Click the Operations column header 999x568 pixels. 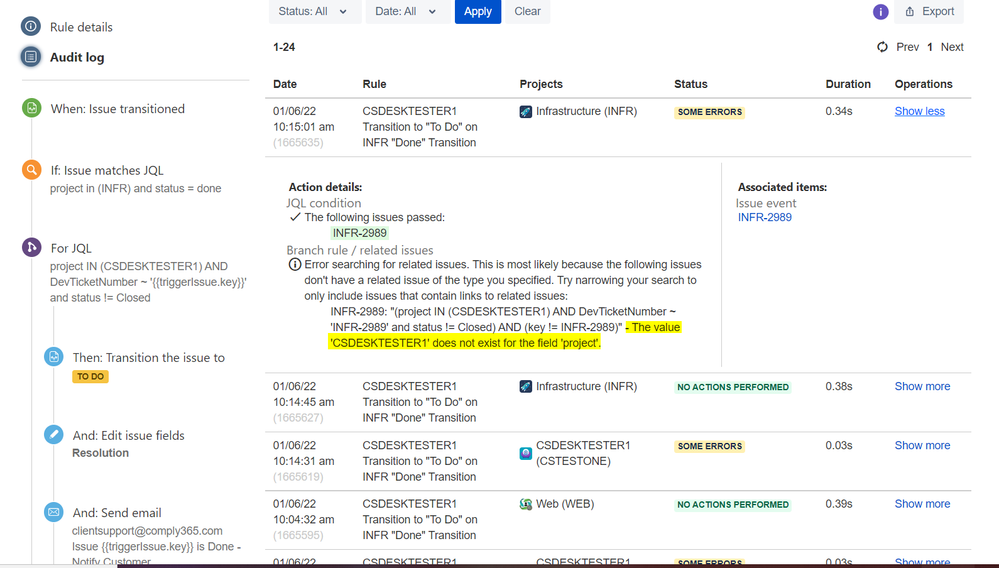[923, 84]
